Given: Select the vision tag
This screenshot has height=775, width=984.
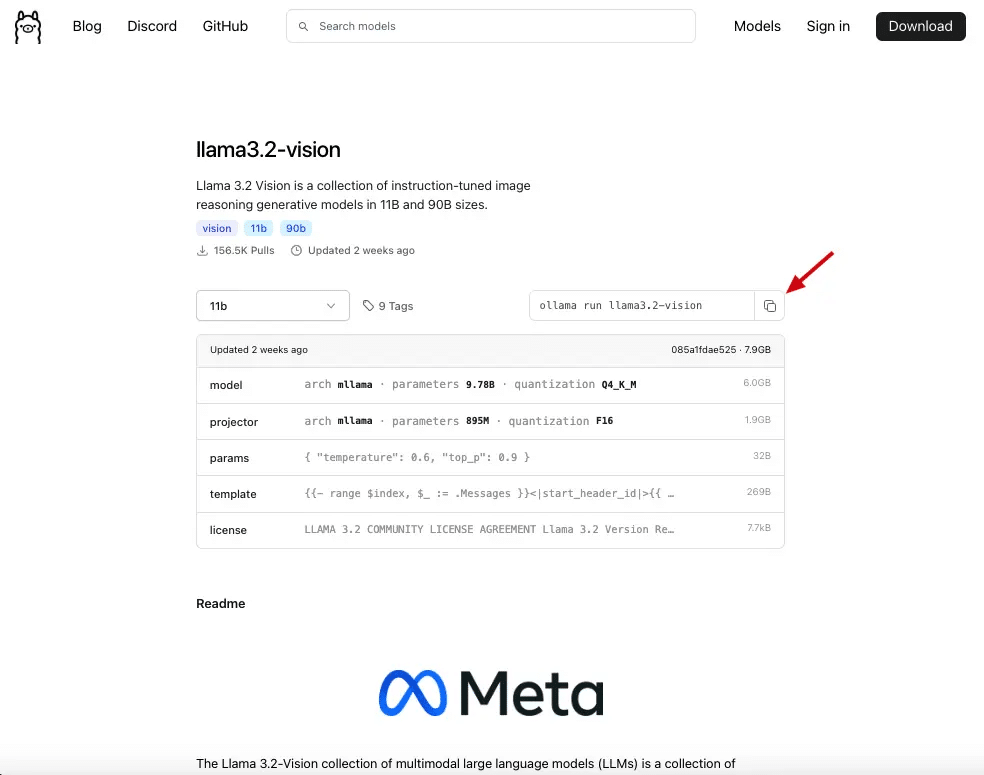Looking at the screenshot, I should [217, 228].
